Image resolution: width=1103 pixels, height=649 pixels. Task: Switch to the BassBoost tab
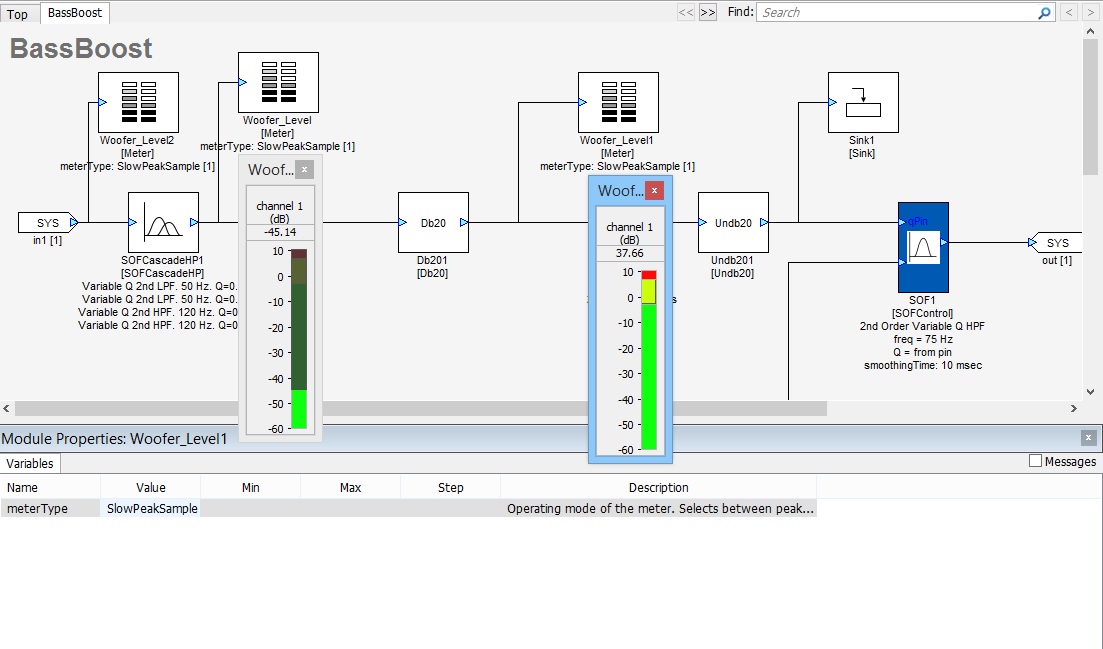click(x=75, y=13)
